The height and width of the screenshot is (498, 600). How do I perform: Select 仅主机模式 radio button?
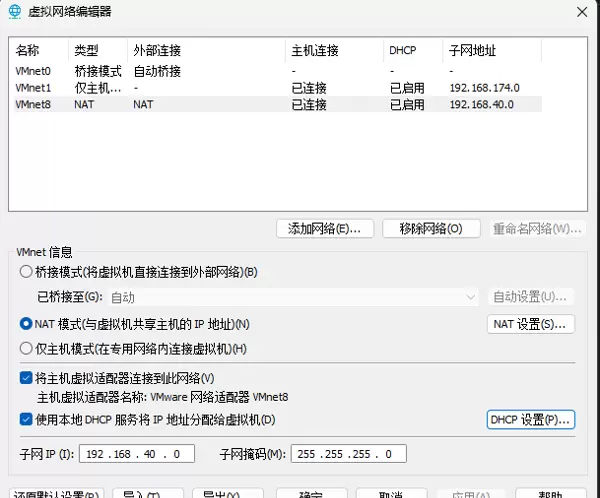pyautogui.click(x=26, y=349)
